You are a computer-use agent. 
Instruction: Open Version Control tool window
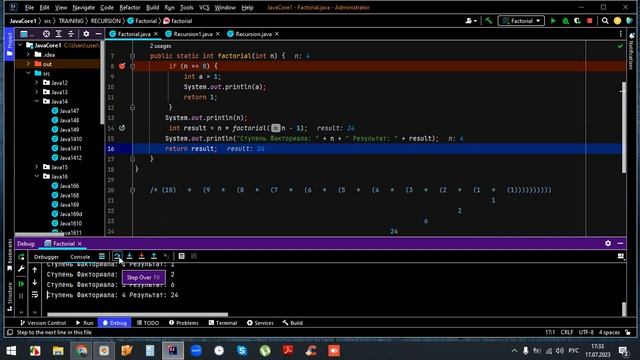43,322
